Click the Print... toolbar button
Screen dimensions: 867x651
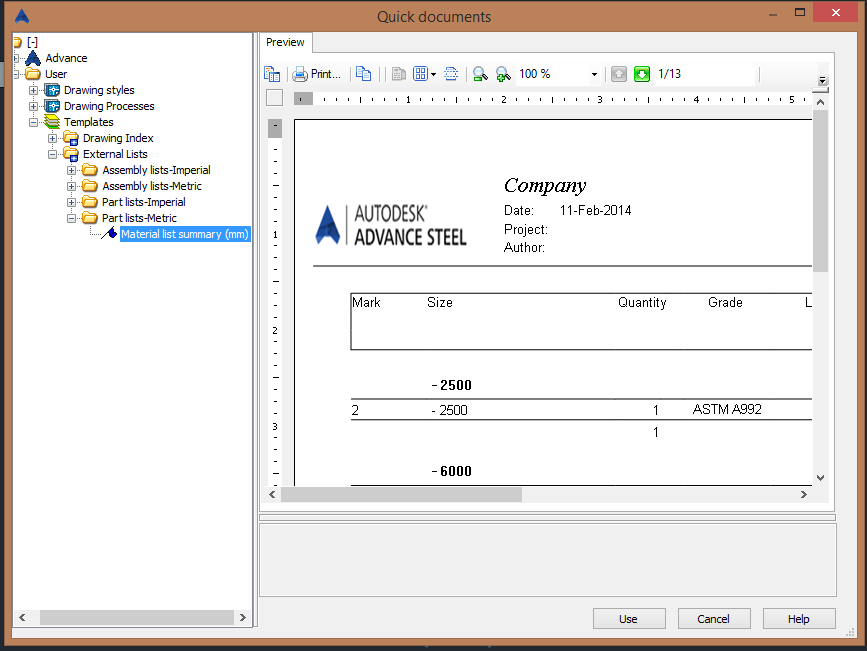pyautogui.click(x=317, y=74)
